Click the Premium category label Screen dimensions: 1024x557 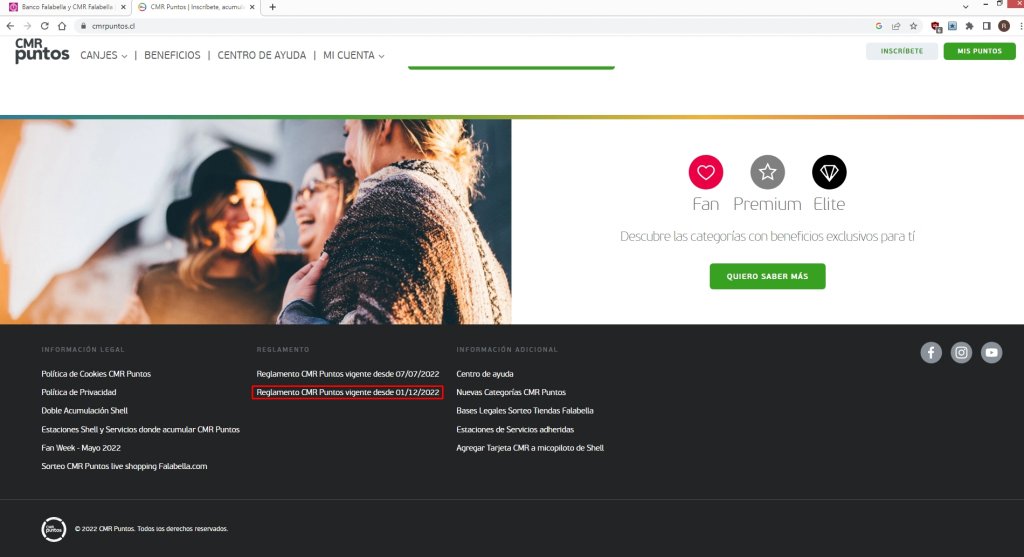pyautogui.click(x=767, y=204)
